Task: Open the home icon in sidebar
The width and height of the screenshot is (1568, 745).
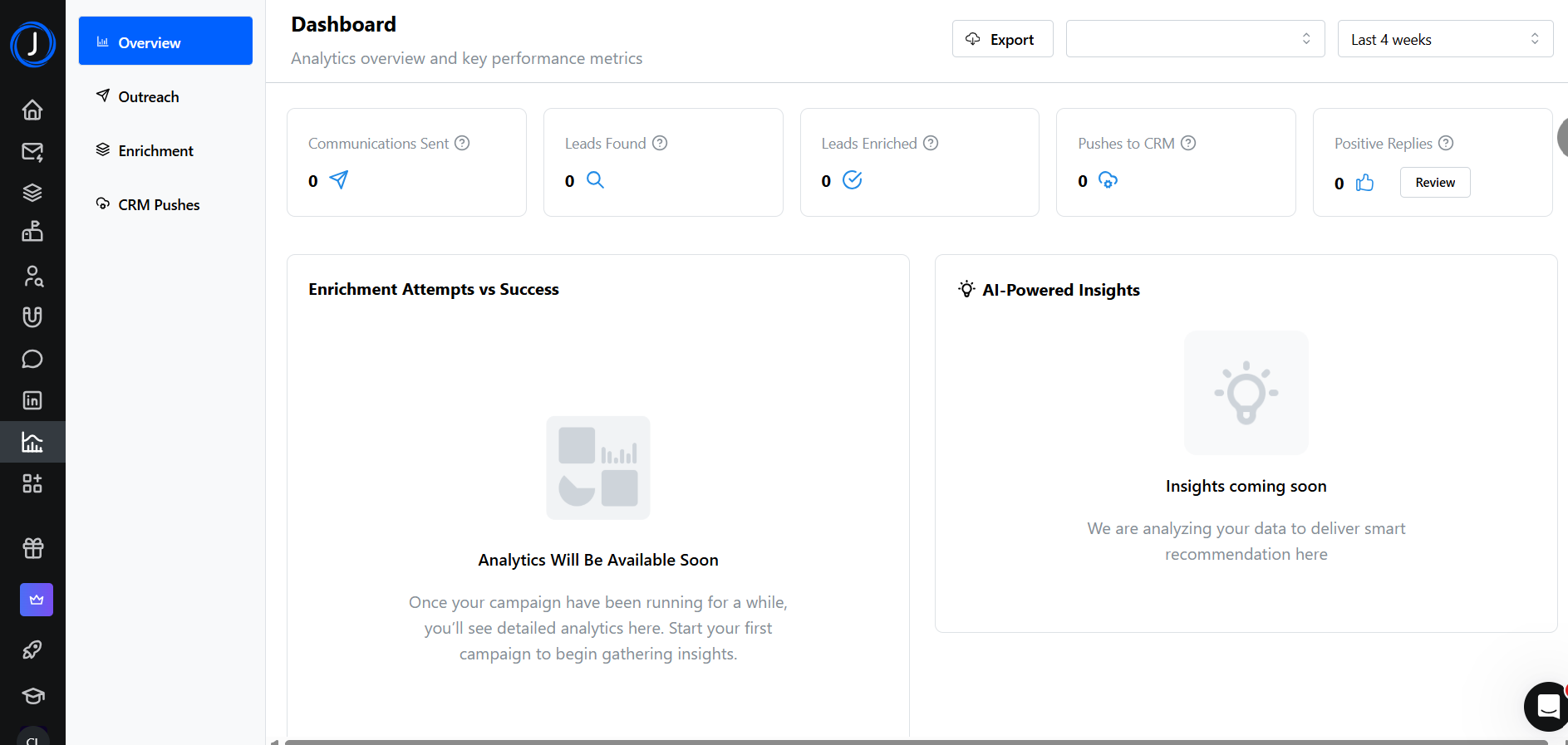Action: (32, 110)
